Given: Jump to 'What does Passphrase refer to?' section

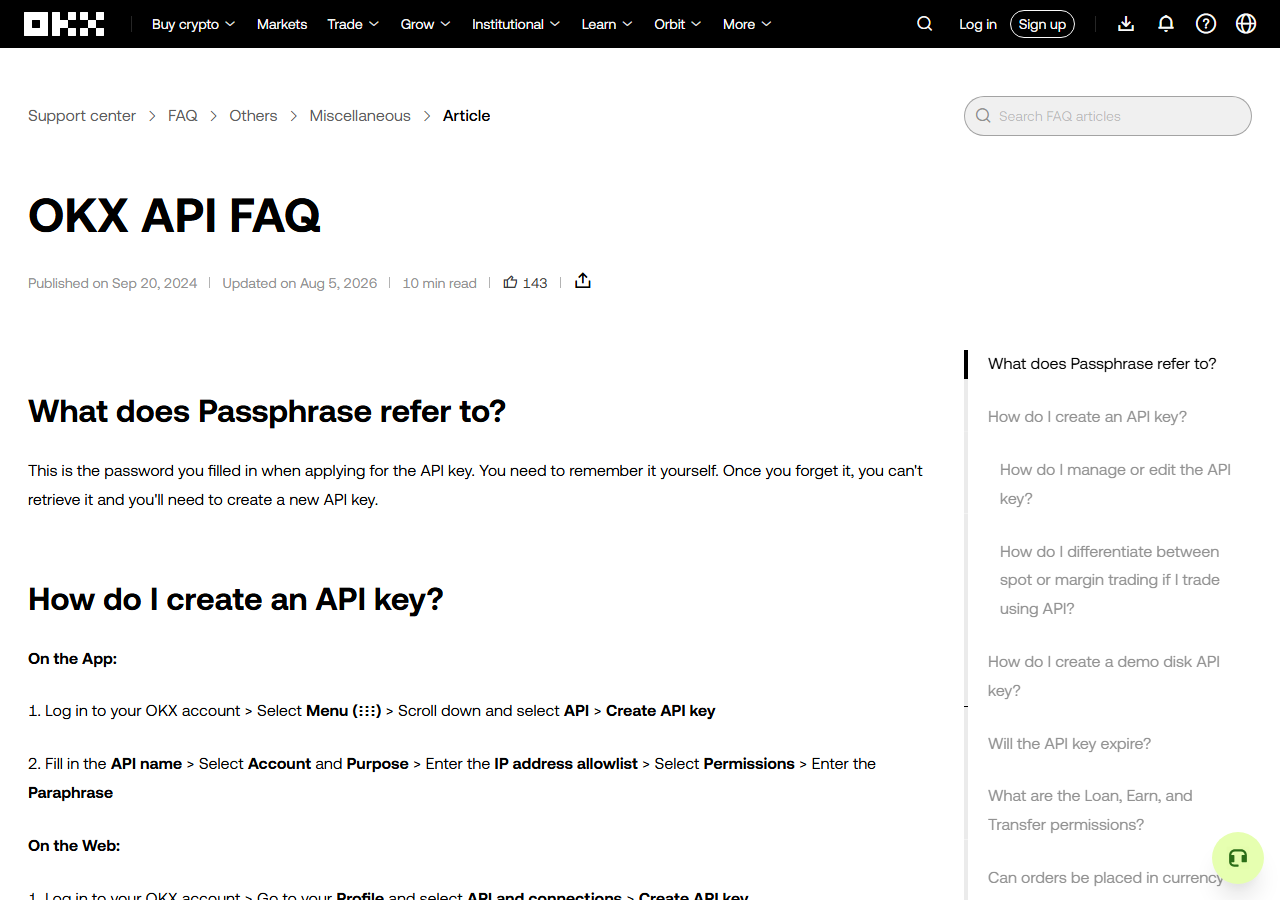Looking at the screenshot, I should [1102, 364].
